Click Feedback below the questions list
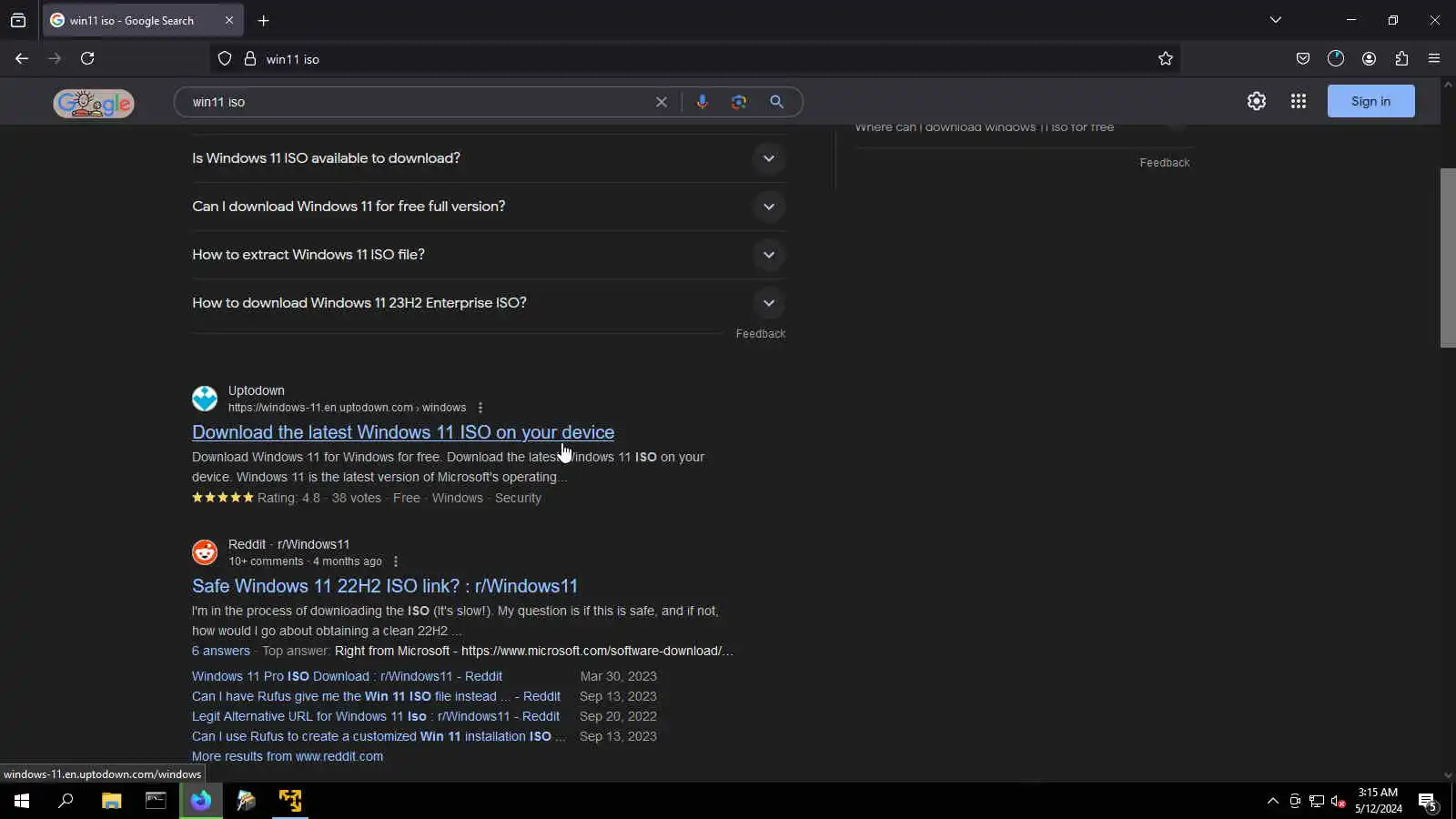Viewport: 1456px width, 819px height. click(x=761, y=334)
